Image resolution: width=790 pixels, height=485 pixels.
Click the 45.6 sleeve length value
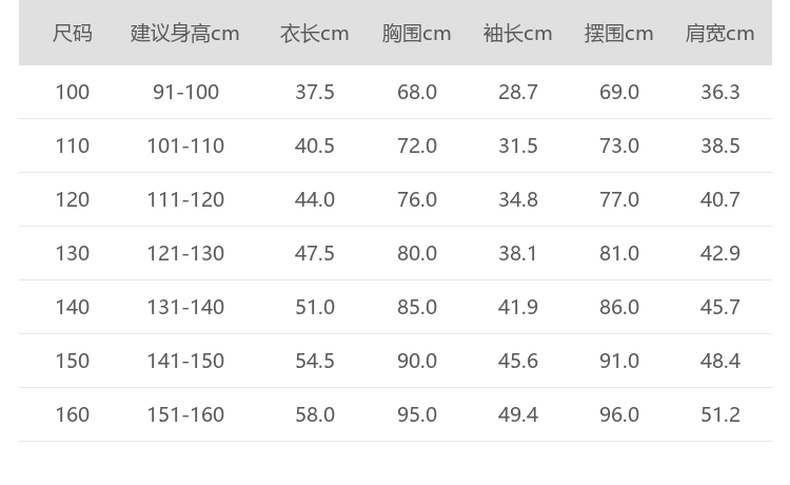tap(517, 361)
